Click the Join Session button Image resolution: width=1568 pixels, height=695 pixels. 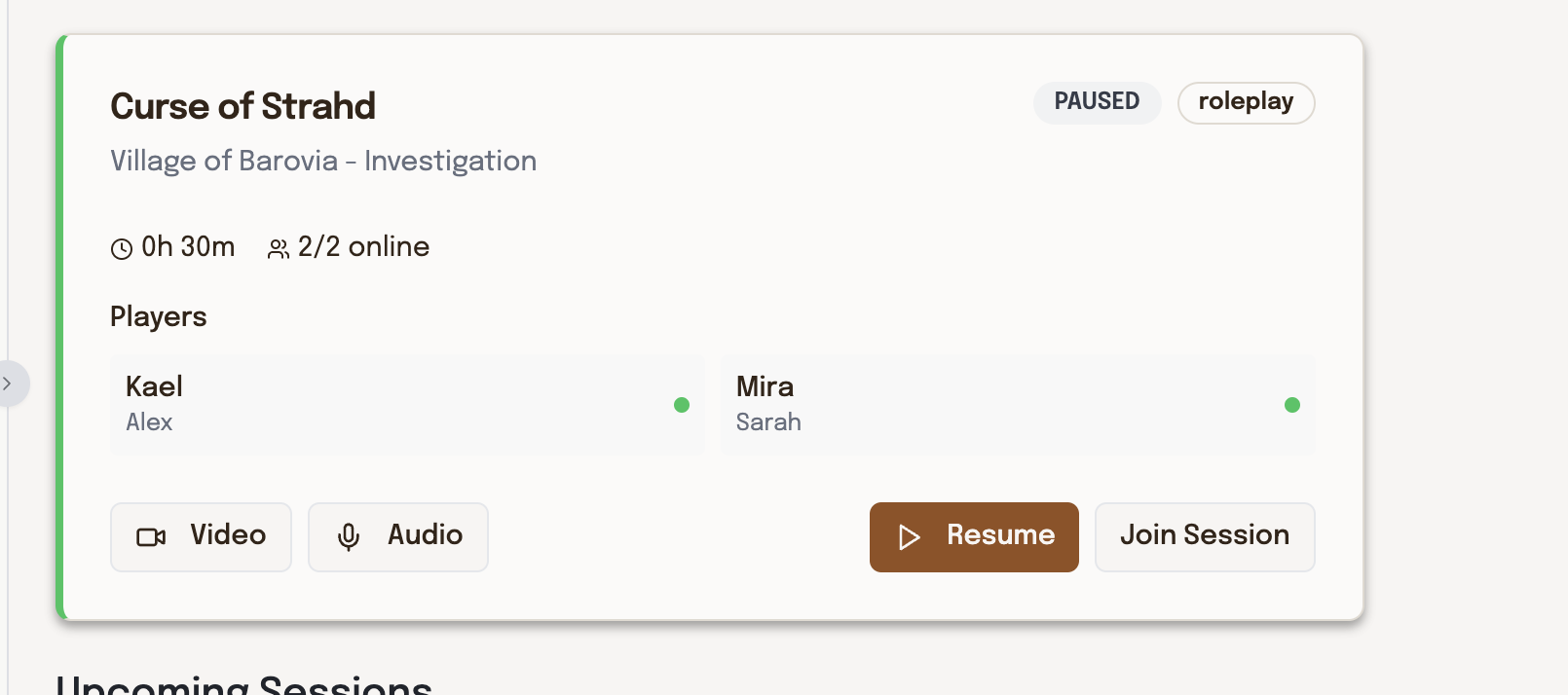point(1205,537)
